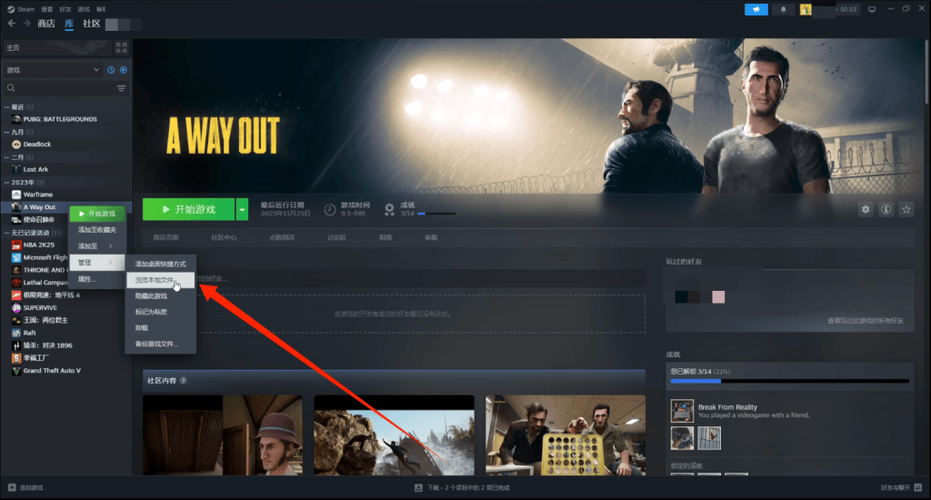Go back with the left arrow
The height and width of the screenshot is (500, 931).
(x=11, y=23)
